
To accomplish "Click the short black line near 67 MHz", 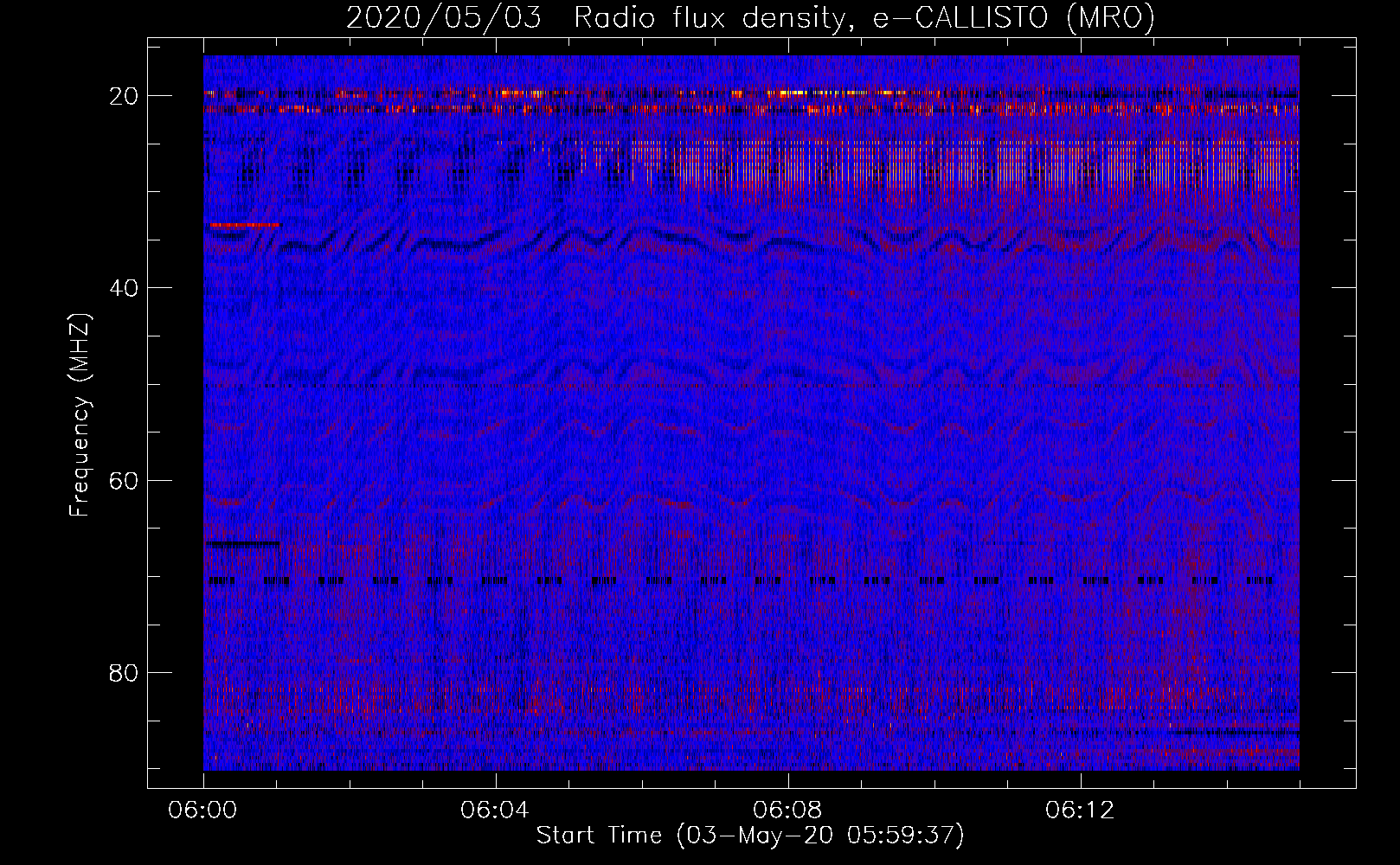I will tap(243, 544).
